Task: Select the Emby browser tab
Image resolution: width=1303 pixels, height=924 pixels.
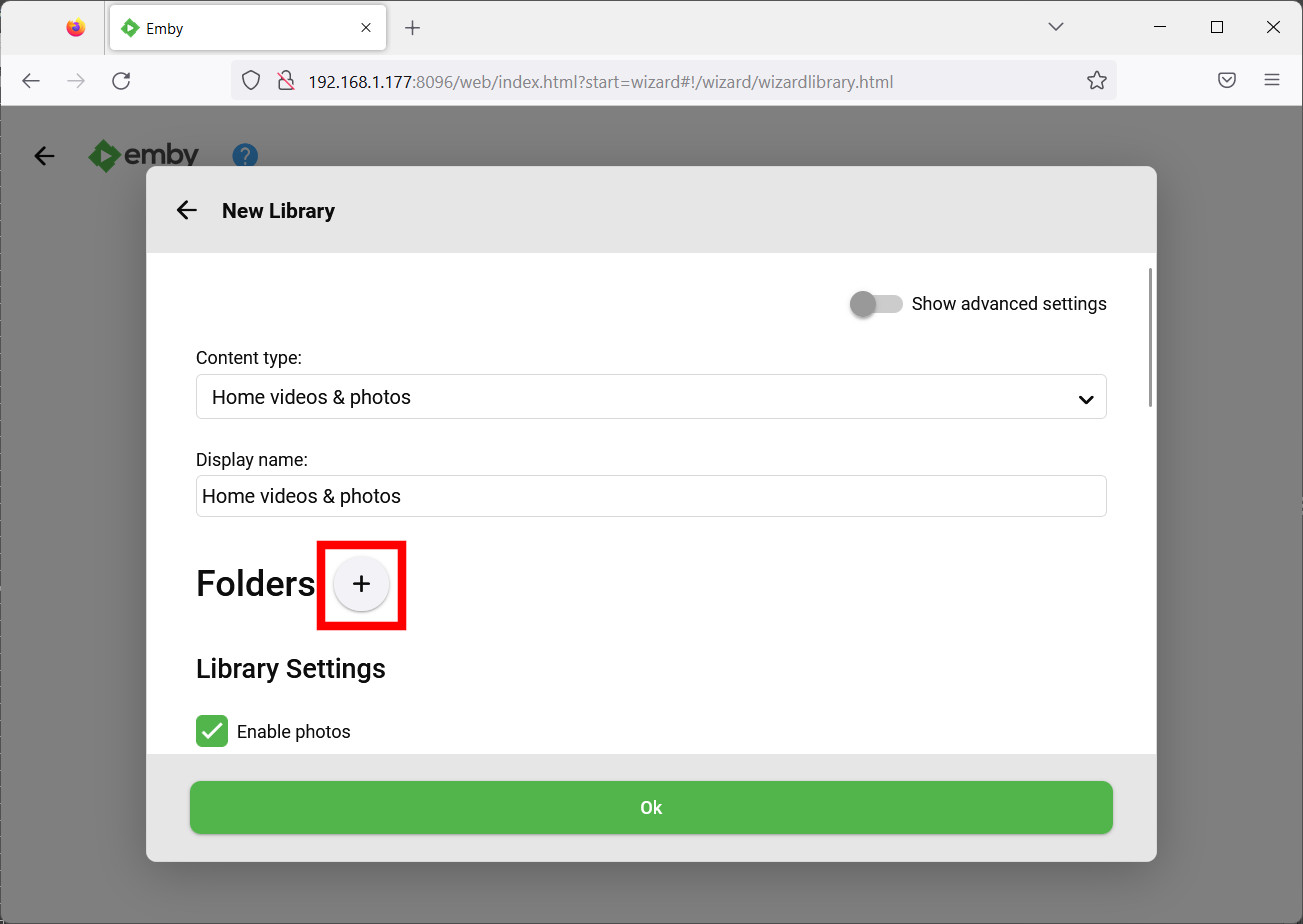Action: (x=247, y=28)
